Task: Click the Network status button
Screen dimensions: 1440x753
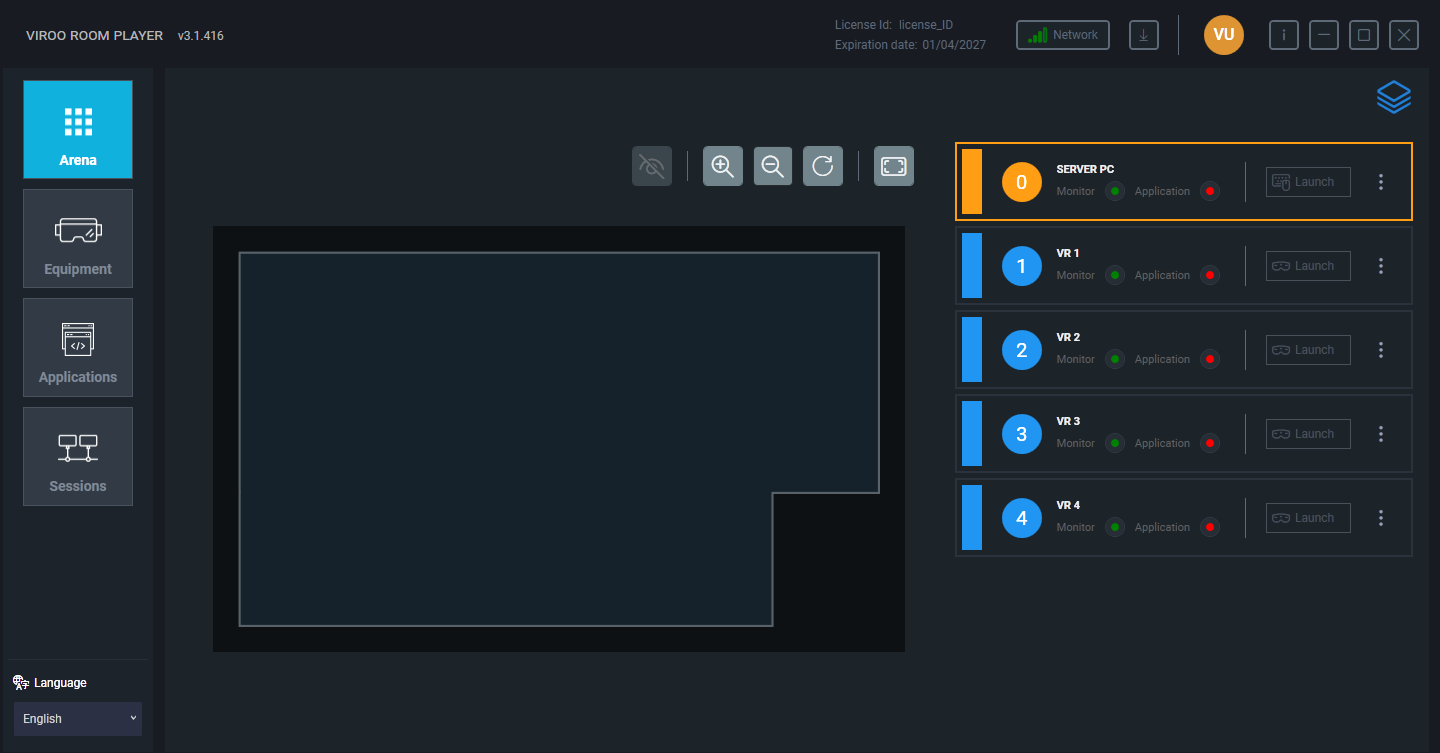Action: [x=1063, y=35]
